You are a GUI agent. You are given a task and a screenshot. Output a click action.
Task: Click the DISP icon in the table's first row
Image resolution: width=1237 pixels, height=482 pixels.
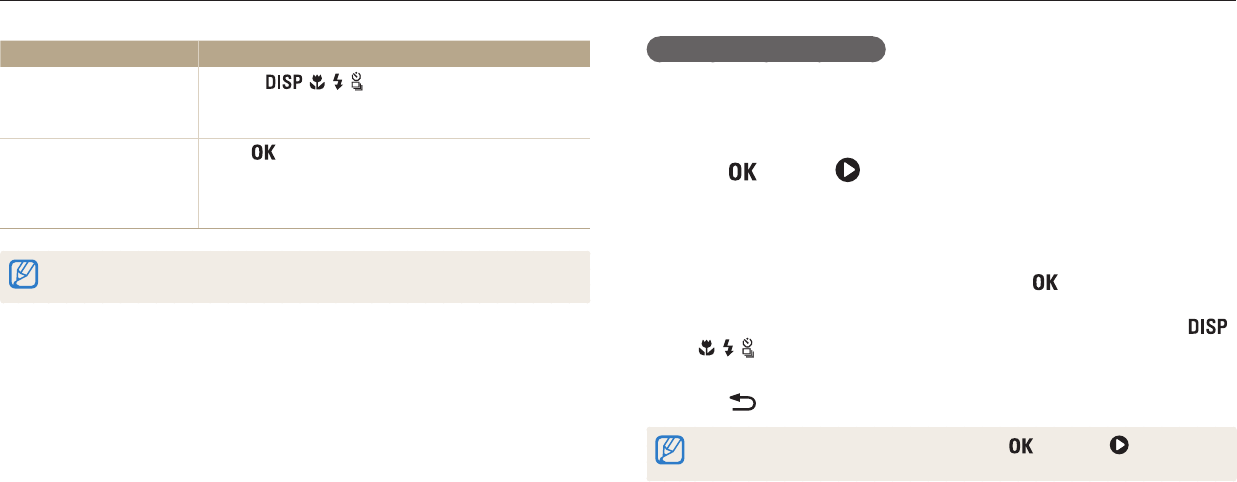283,84
